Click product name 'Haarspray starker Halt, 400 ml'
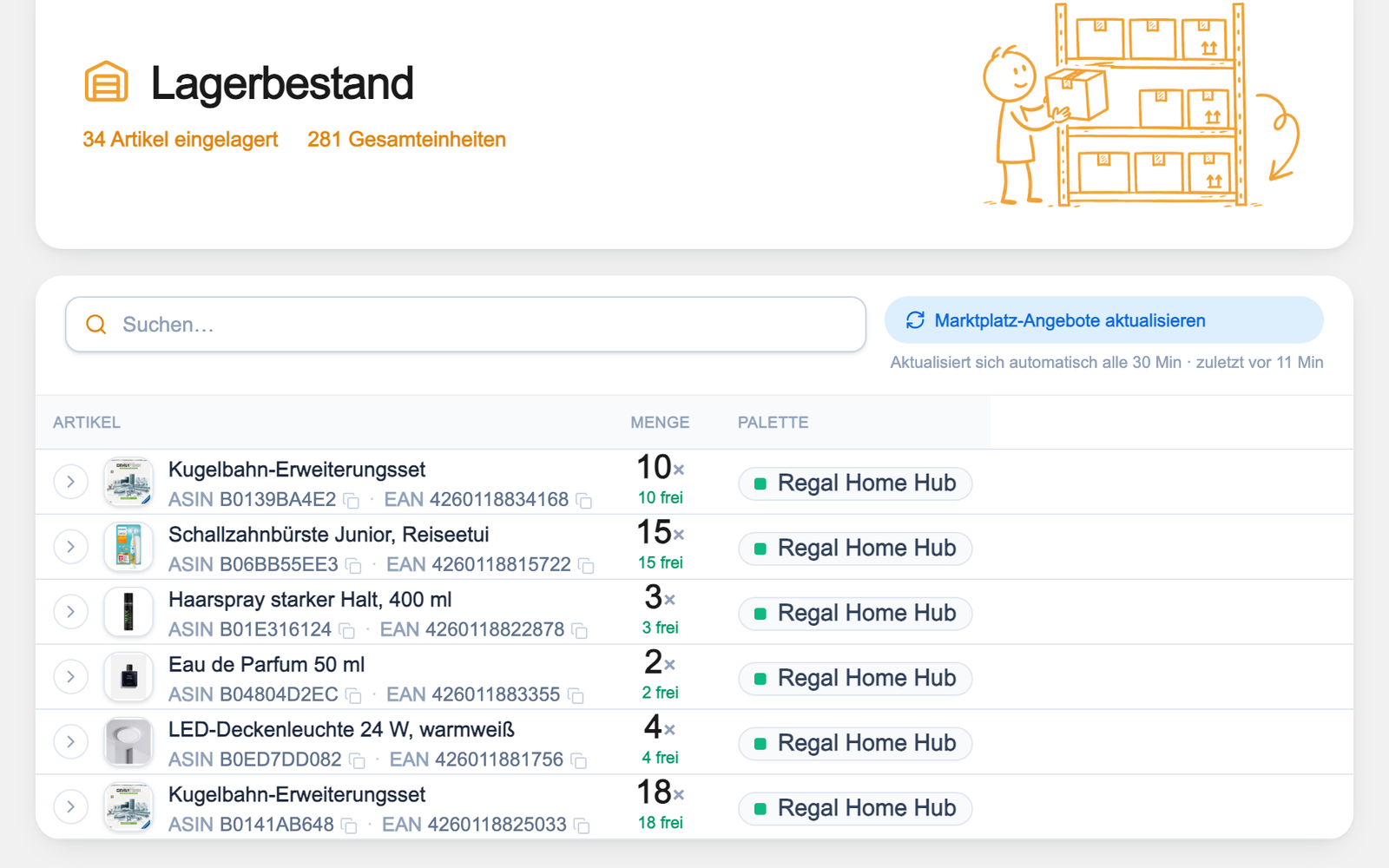 pyautogui.click(x=310, y=600)
